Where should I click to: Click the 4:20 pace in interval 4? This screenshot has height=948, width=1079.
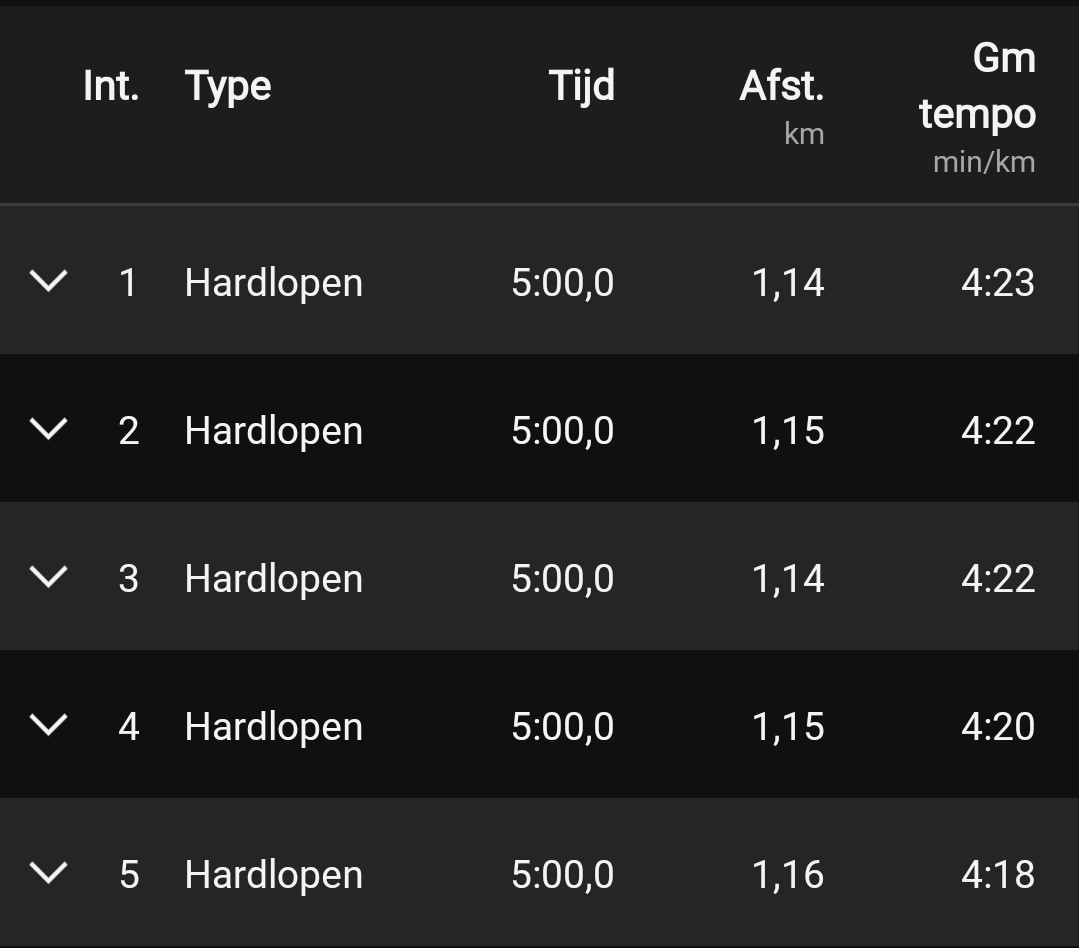point(997,727)
